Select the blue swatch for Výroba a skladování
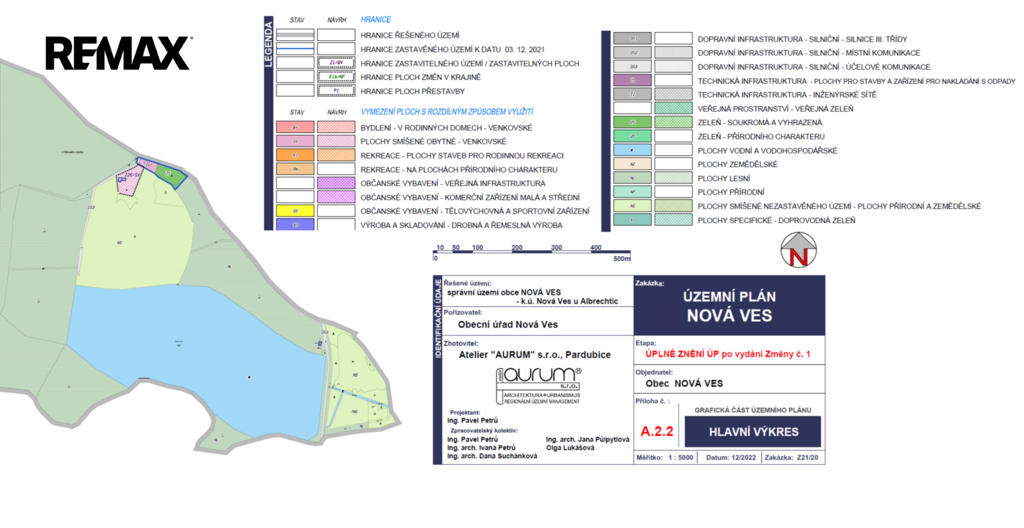This screenshot has width=1024, height=528. (295, 225)
